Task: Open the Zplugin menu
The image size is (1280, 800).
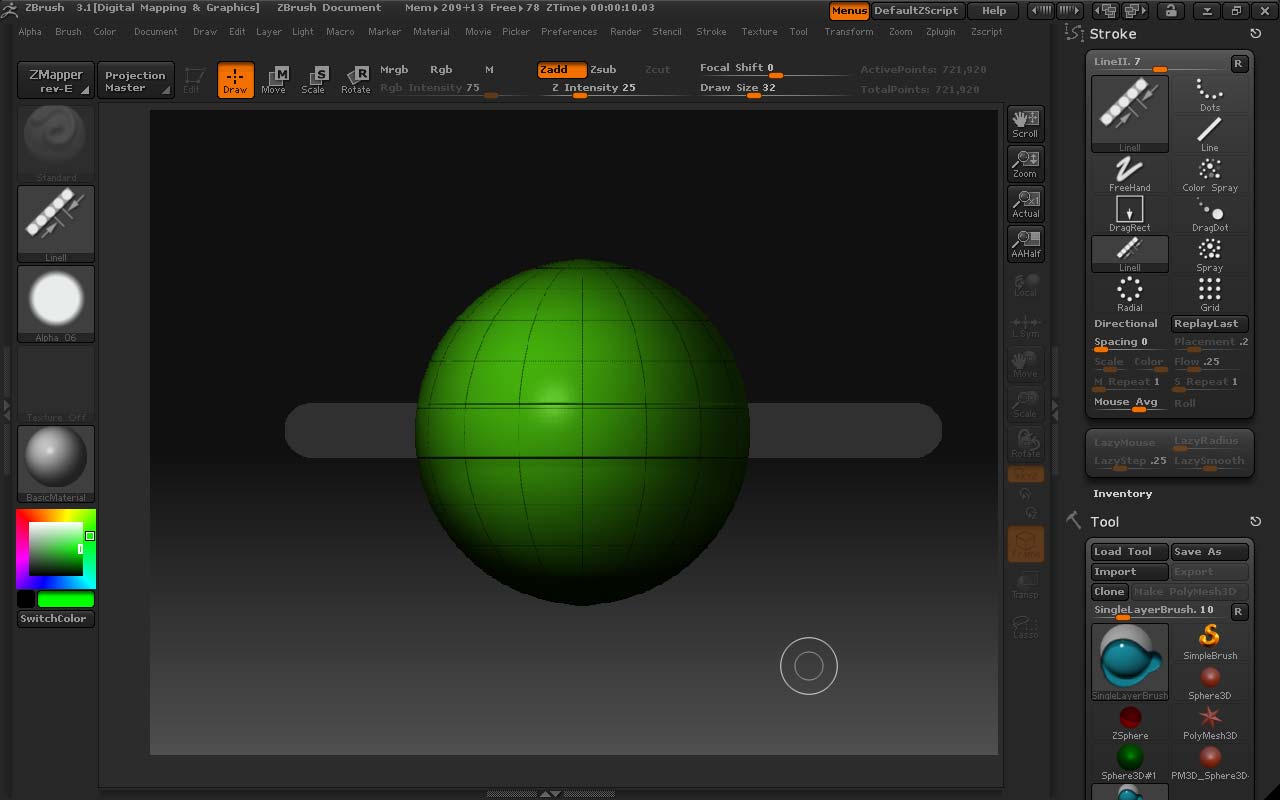Action: [x=940, y=32]
